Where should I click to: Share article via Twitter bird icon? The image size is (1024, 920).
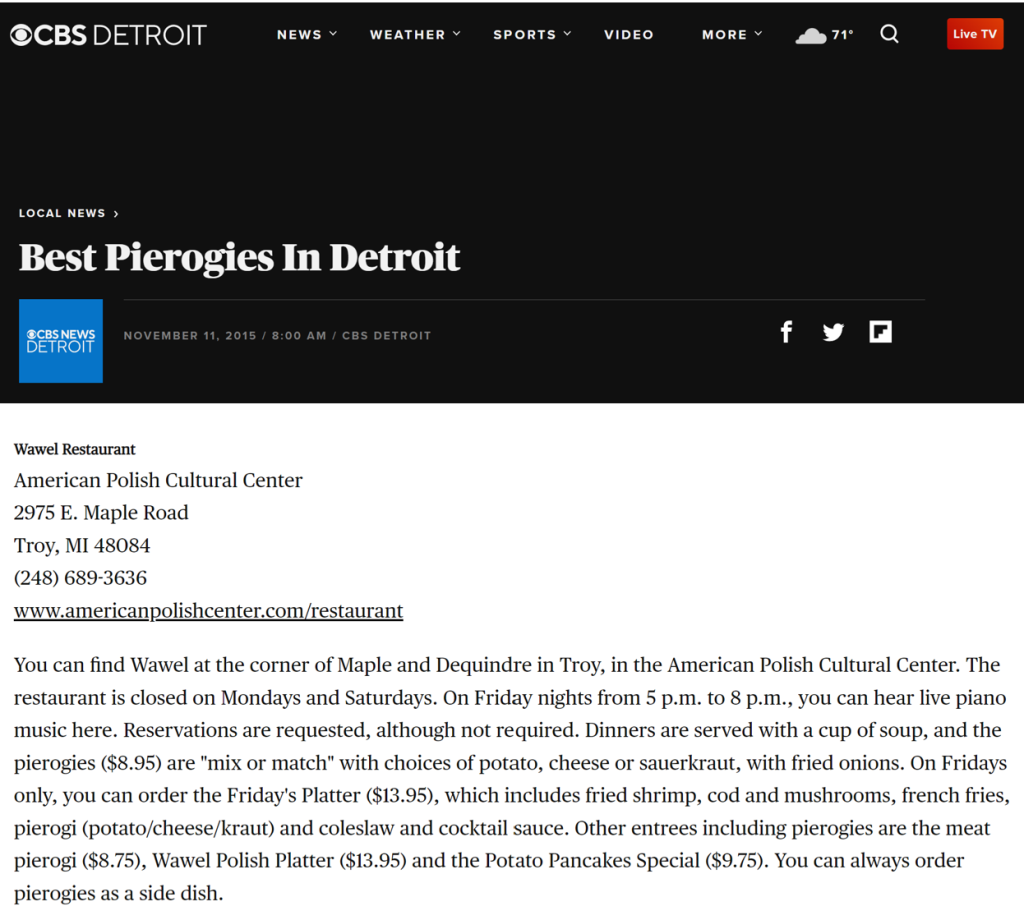[833, 332]
